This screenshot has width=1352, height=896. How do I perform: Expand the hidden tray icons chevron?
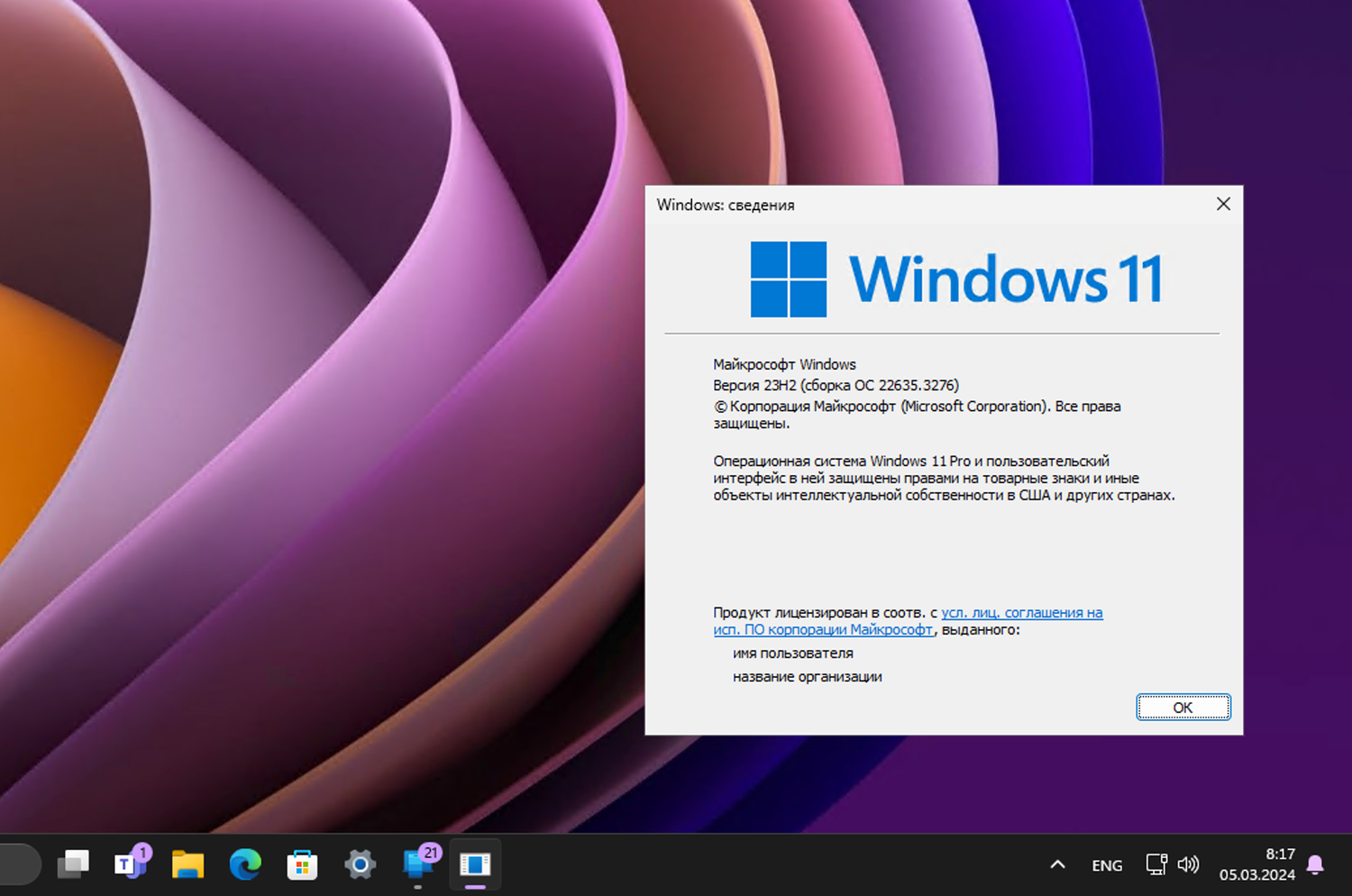coord(1056,864)
